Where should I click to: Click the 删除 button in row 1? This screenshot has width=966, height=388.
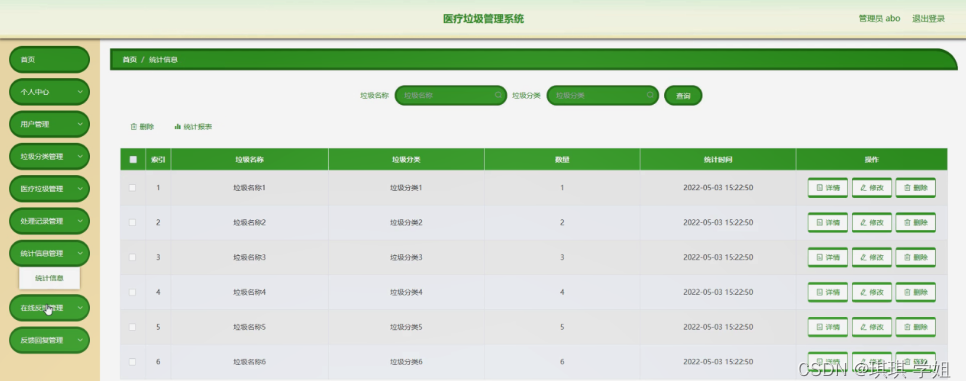(915, 188)
